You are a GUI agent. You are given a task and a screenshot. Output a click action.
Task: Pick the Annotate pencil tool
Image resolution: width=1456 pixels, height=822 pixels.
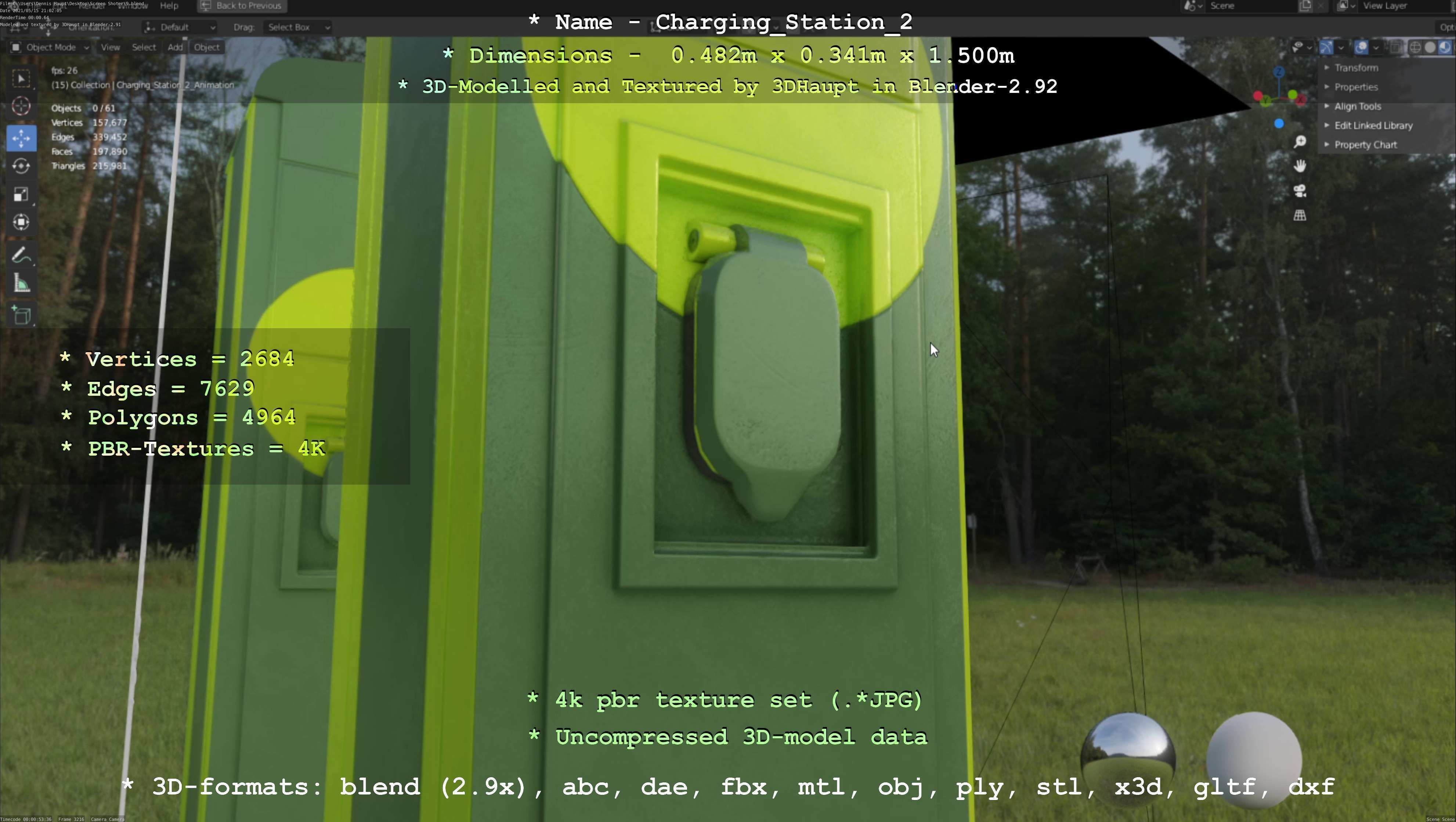coord(21,256)
